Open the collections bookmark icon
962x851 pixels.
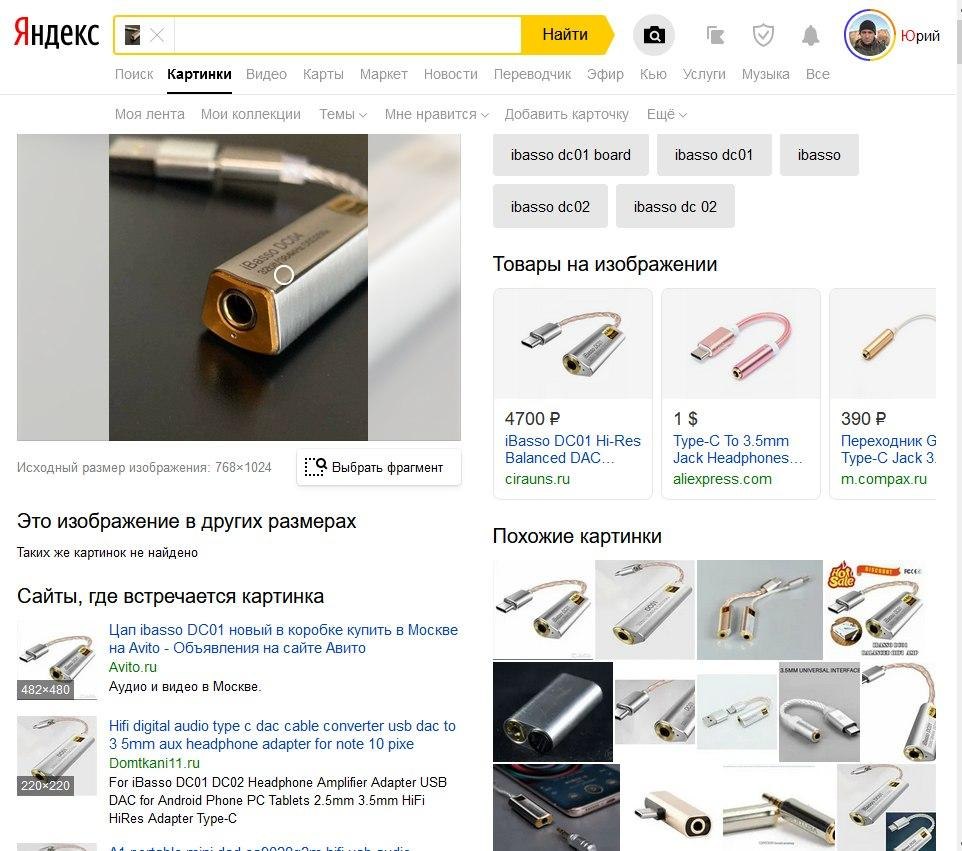coord(715,35)
